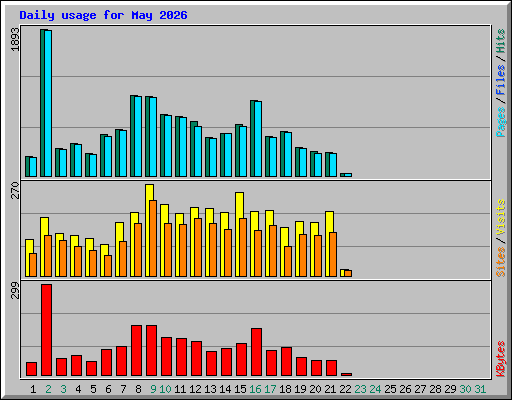Select the Pages legend label

click(501, 122)
